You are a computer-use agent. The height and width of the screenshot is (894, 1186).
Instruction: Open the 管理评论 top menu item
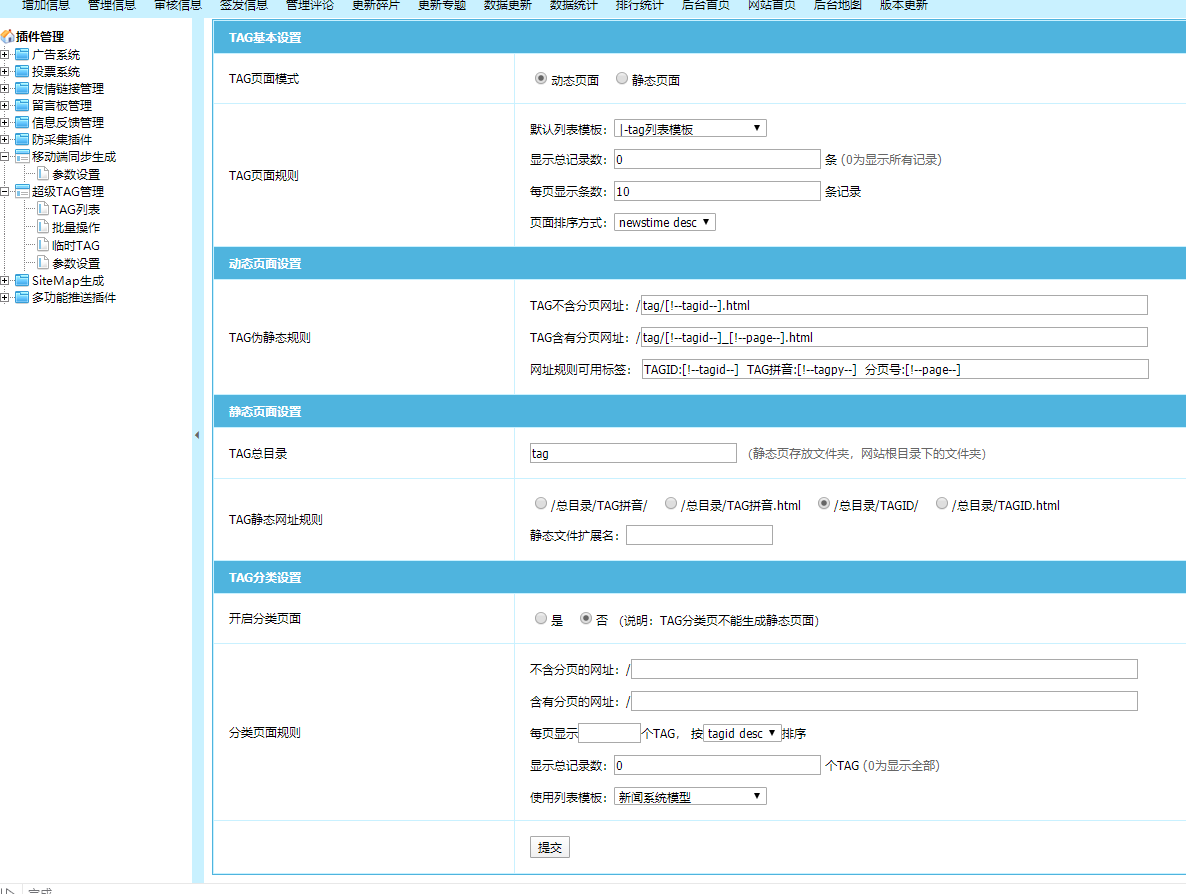[310, 5]
